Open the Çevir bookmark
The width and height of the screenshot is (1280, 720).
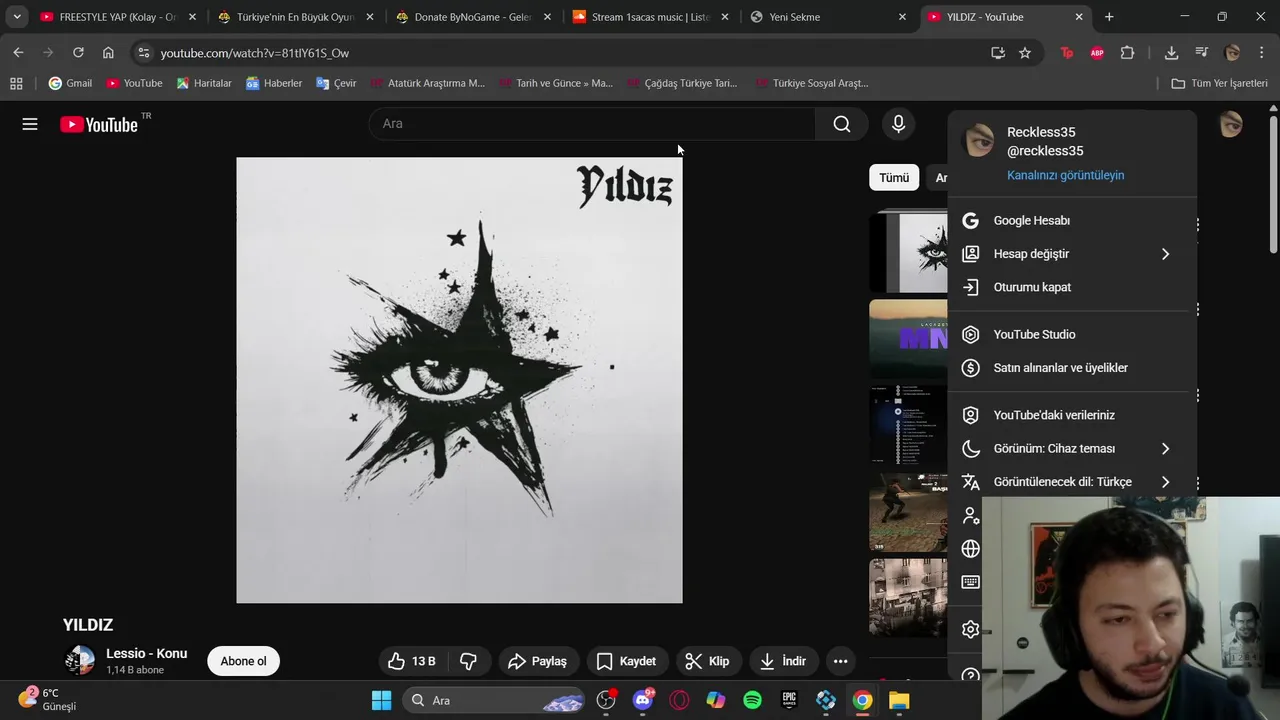pyautogui.click(x=336, y=83)
